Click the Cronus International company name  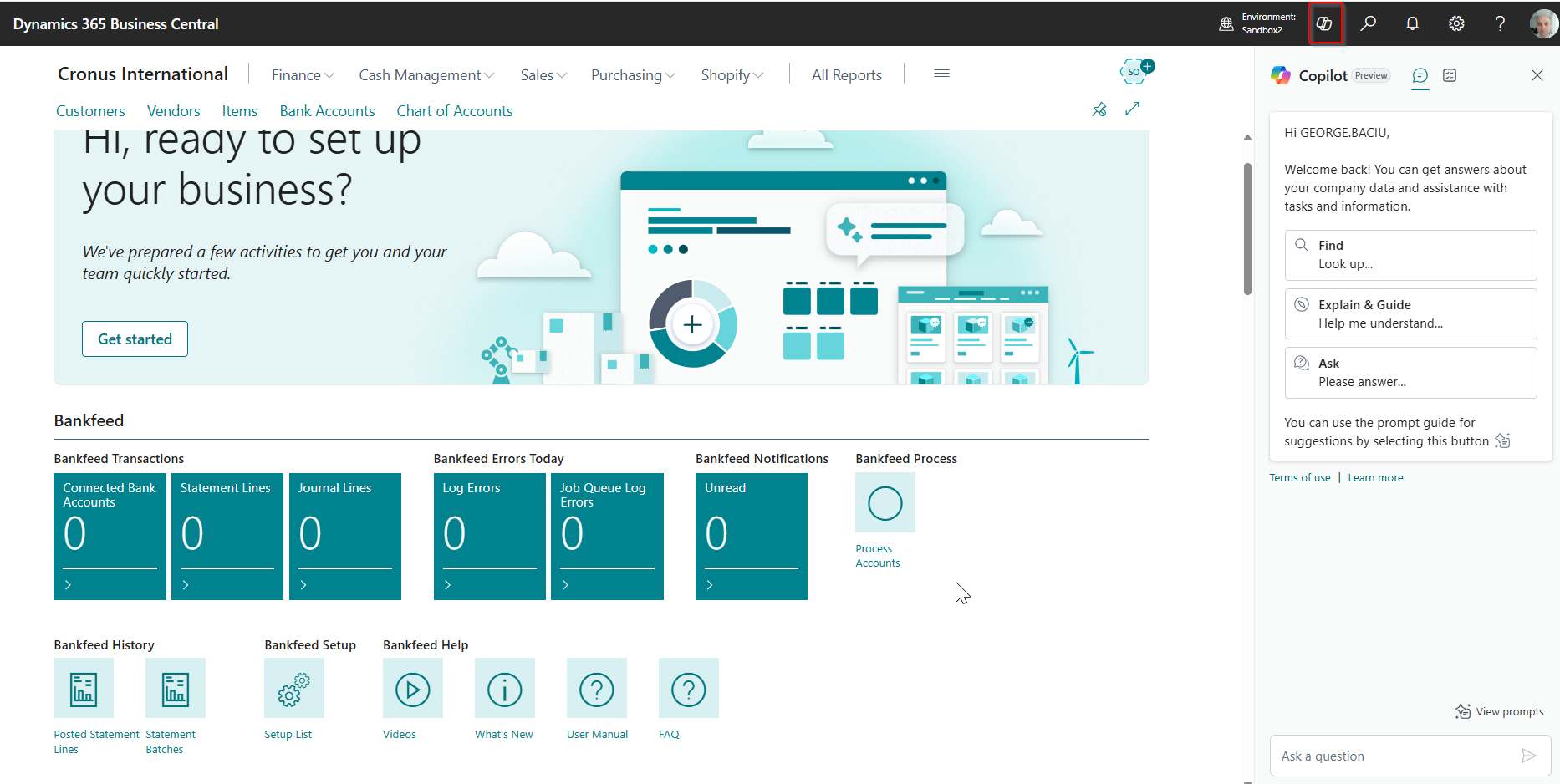coord(143,74)
